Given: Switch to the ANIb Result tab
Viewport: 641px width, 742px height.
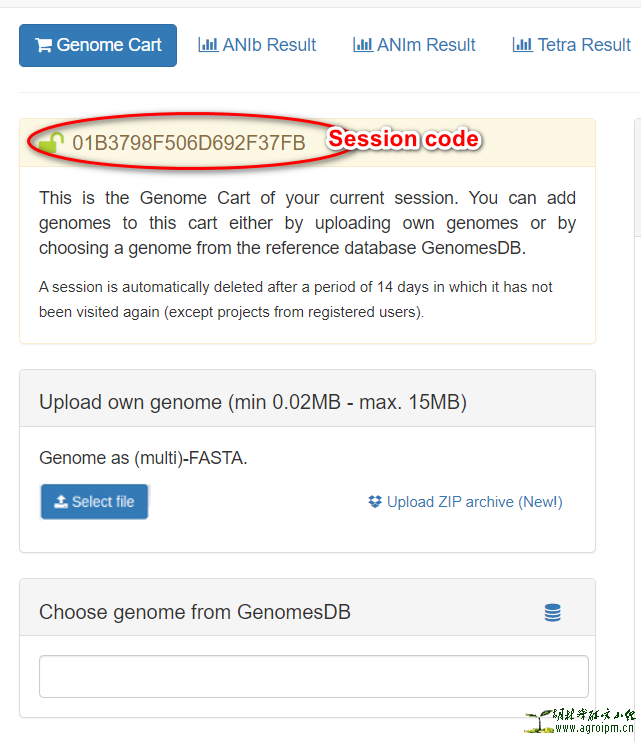Looking at the screenshot, I should tap(258, 45).
